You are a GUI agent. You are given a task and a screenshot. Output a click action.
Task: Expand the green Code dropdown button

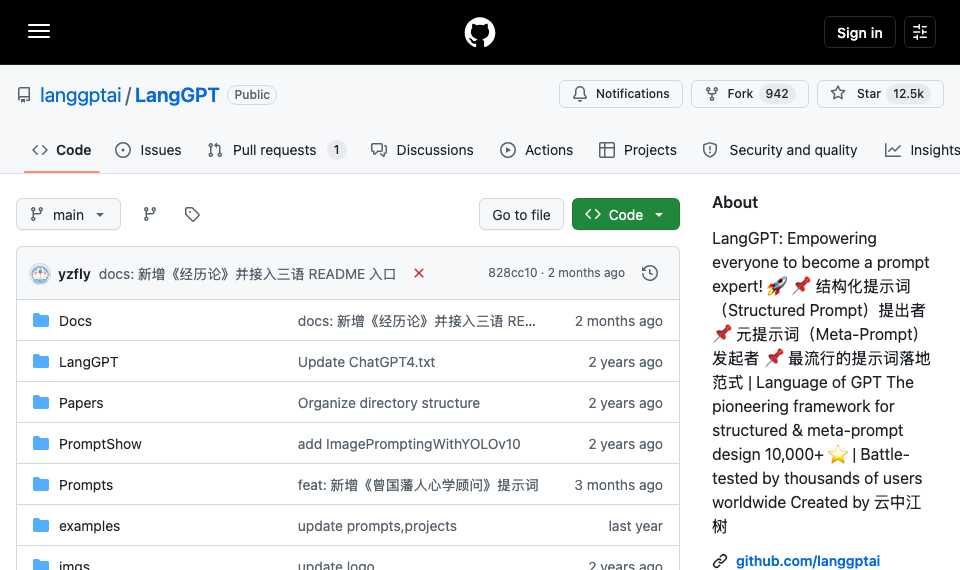point(626,214)
